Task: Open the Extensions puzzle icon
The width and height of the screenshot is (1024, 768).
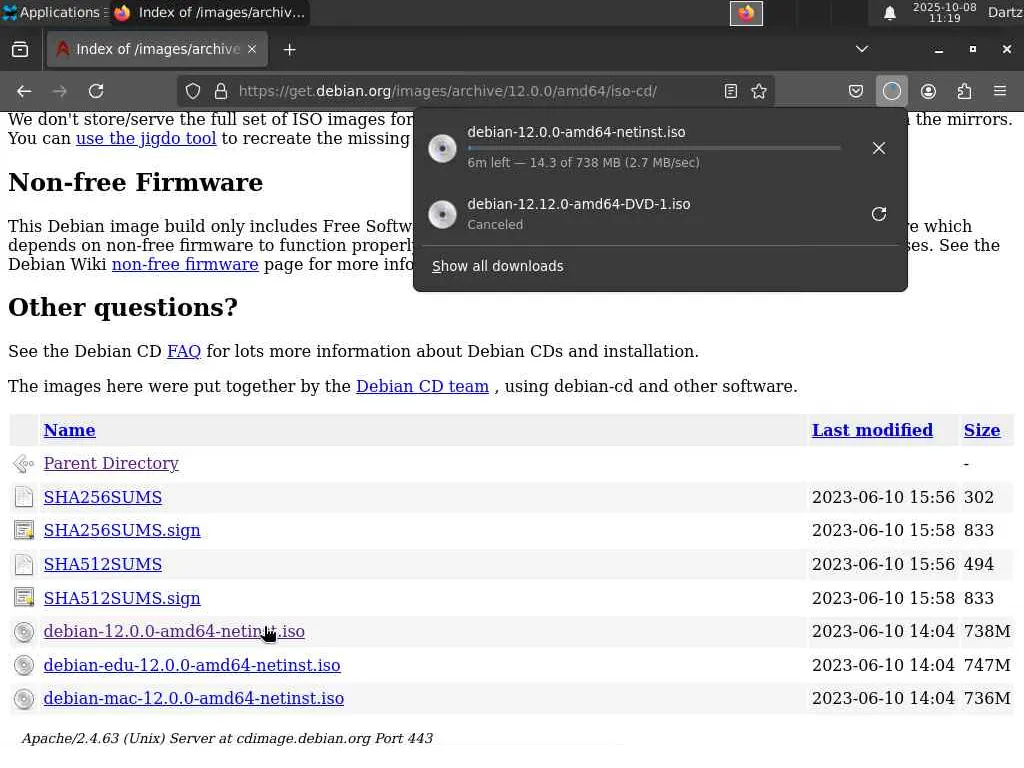Action: tap(964, 91)
